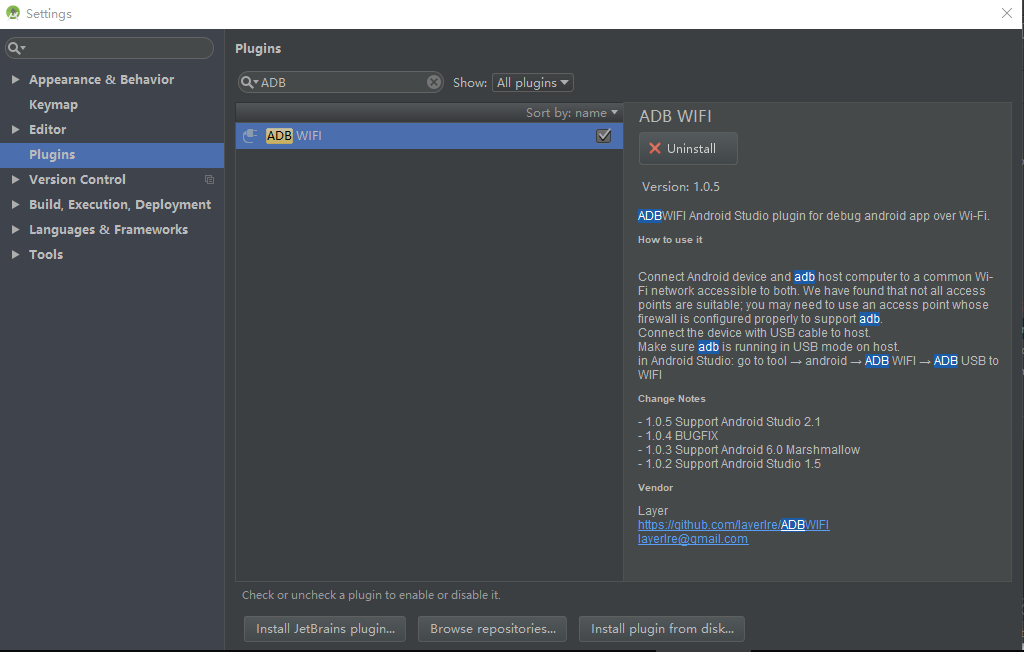Focus the settings search field
Viewport: 1024px width, 652px height.
(110, 48)
